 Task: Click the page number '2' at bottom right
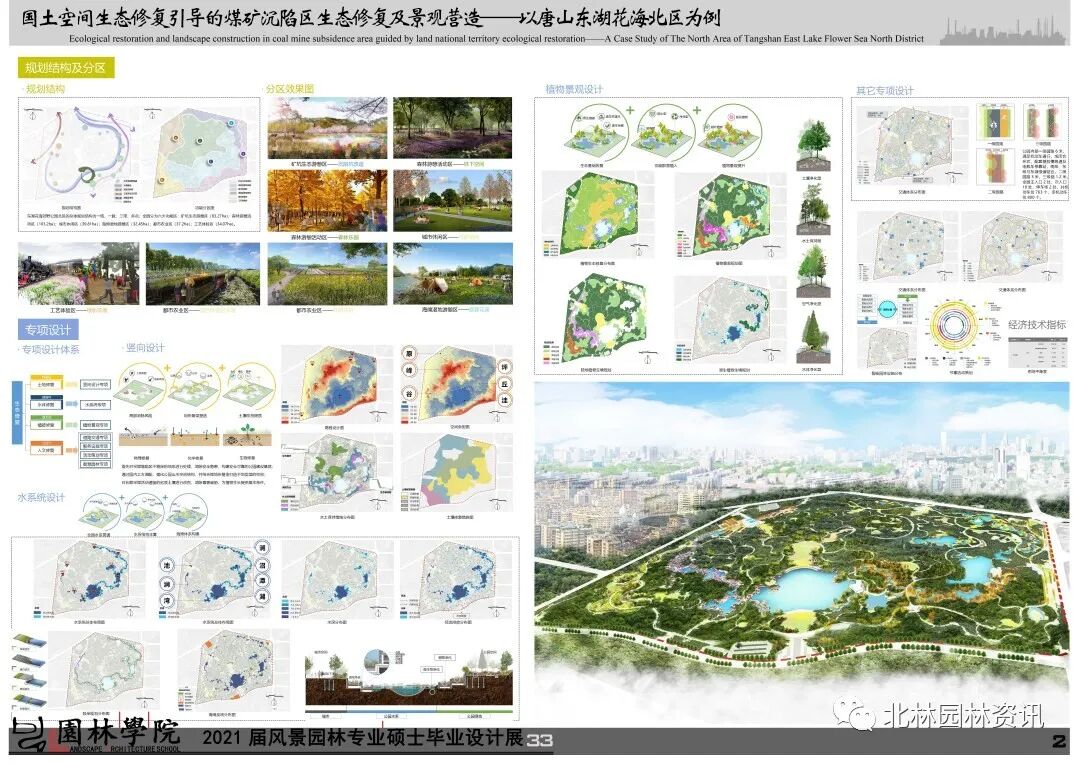1059,741
